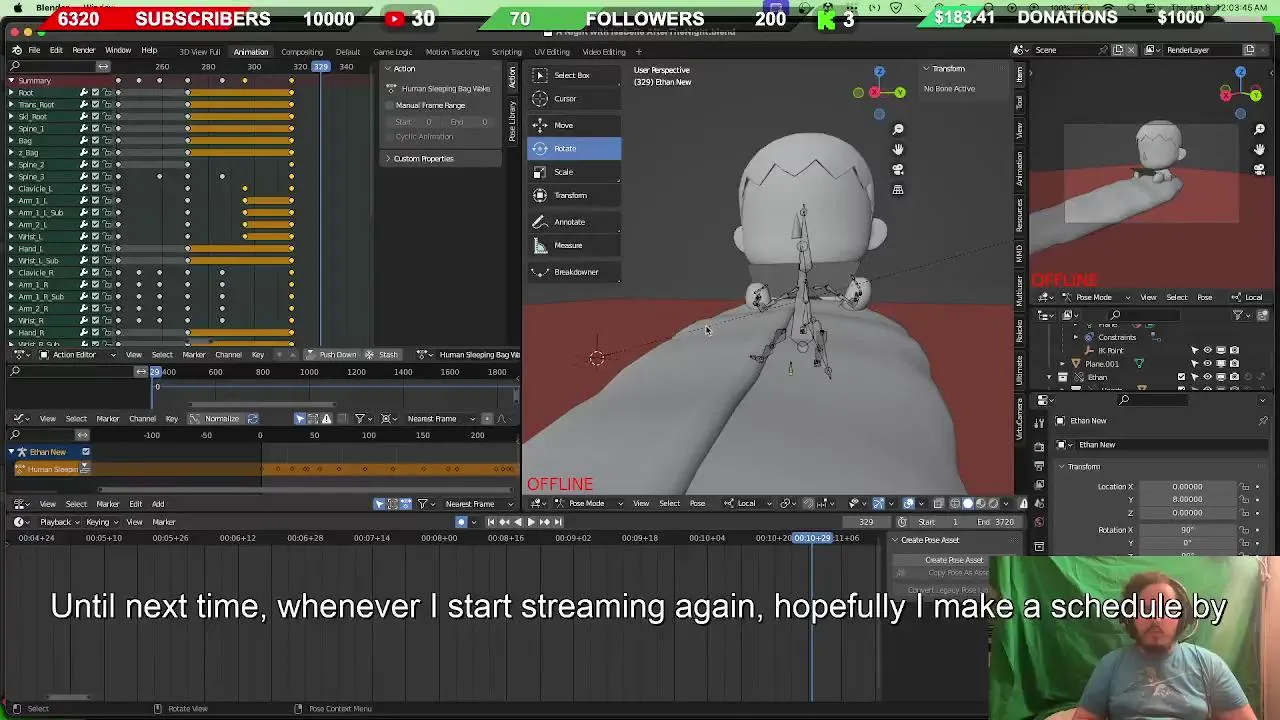Choose the Move tool

pos(573,125)
